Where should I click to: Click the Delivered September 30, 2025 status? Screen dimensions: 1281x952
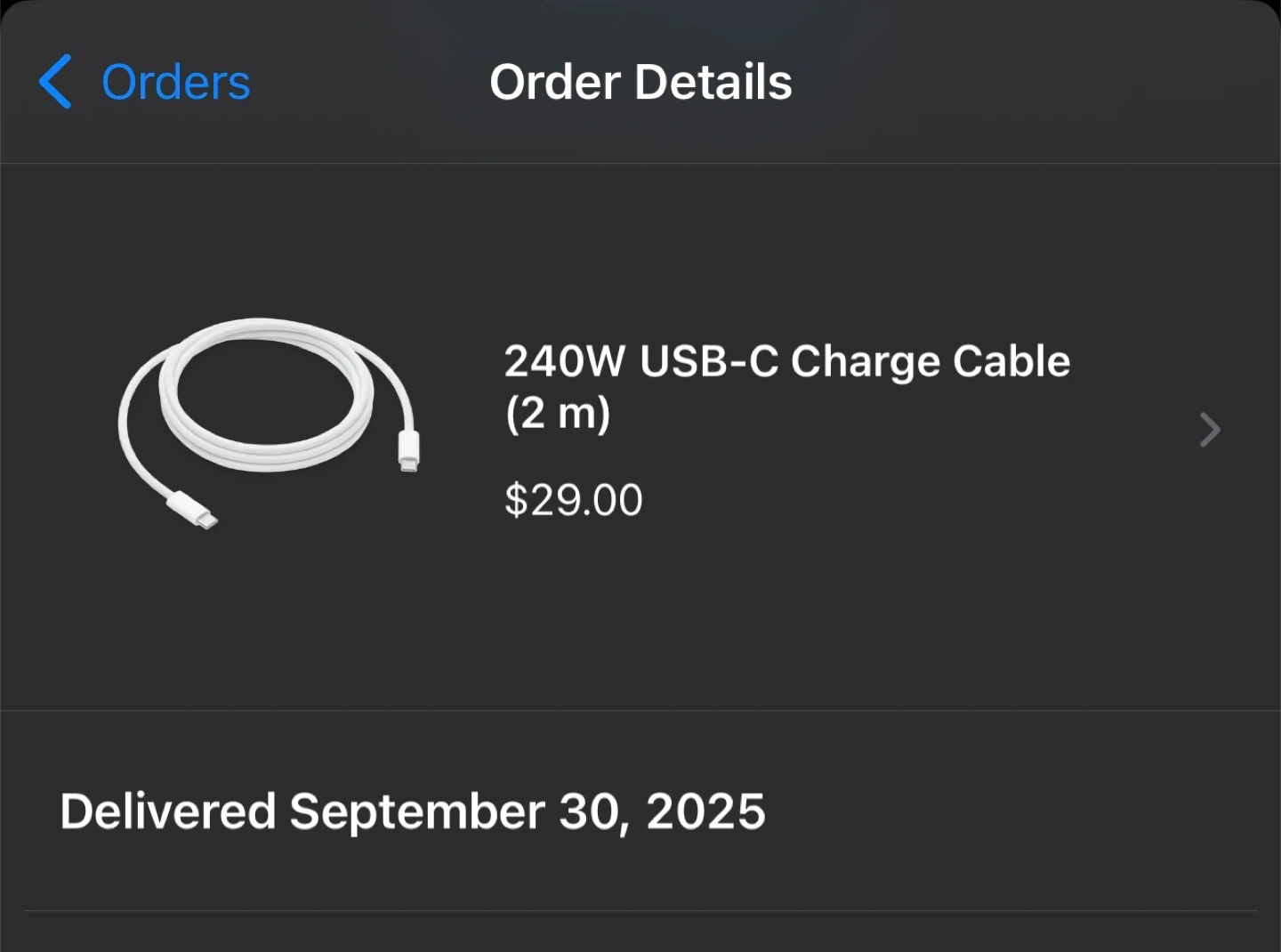(x=412, y=811)
